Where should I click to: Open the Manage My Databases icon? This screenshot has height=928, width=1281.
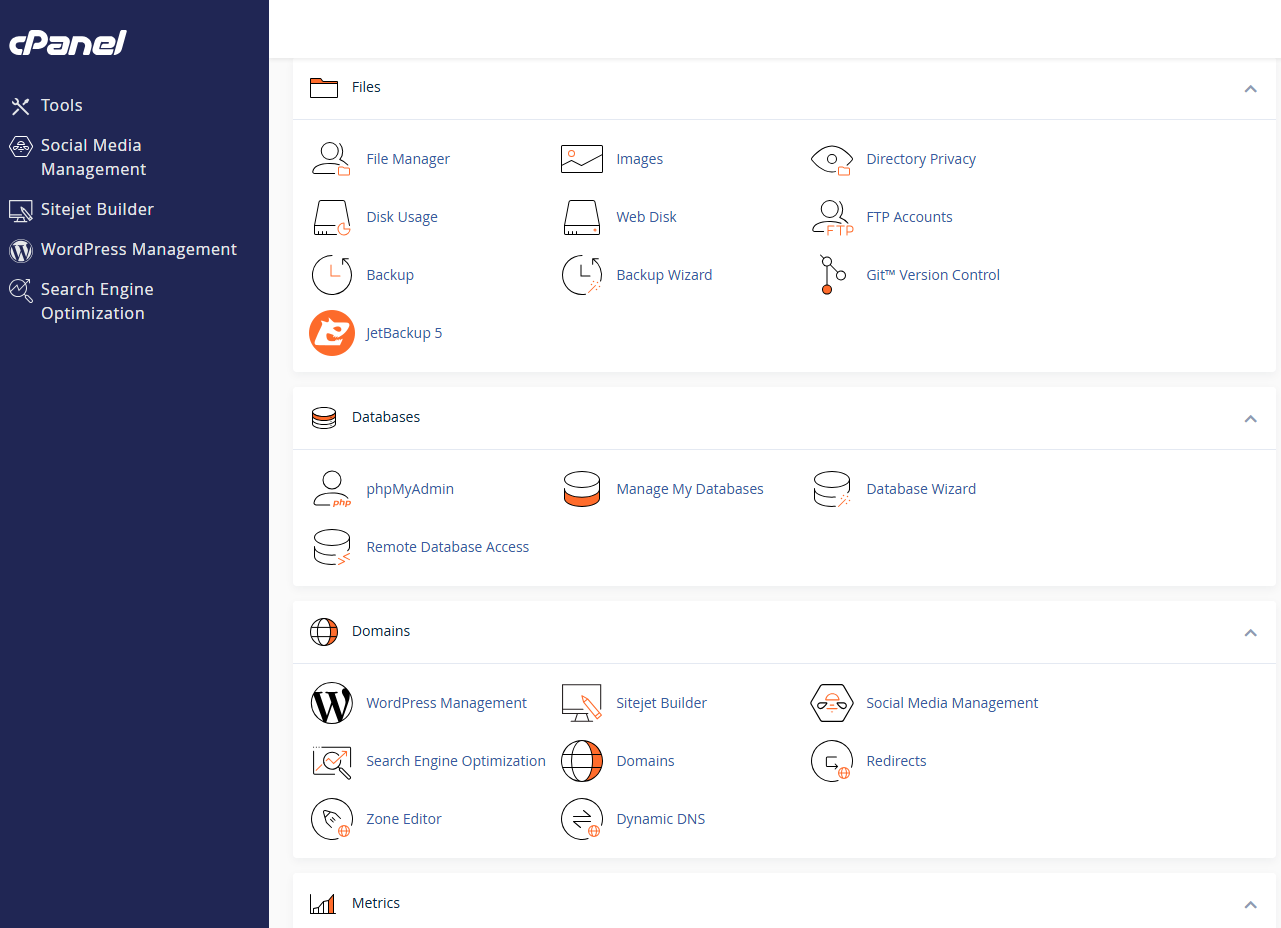click(581, 489)
